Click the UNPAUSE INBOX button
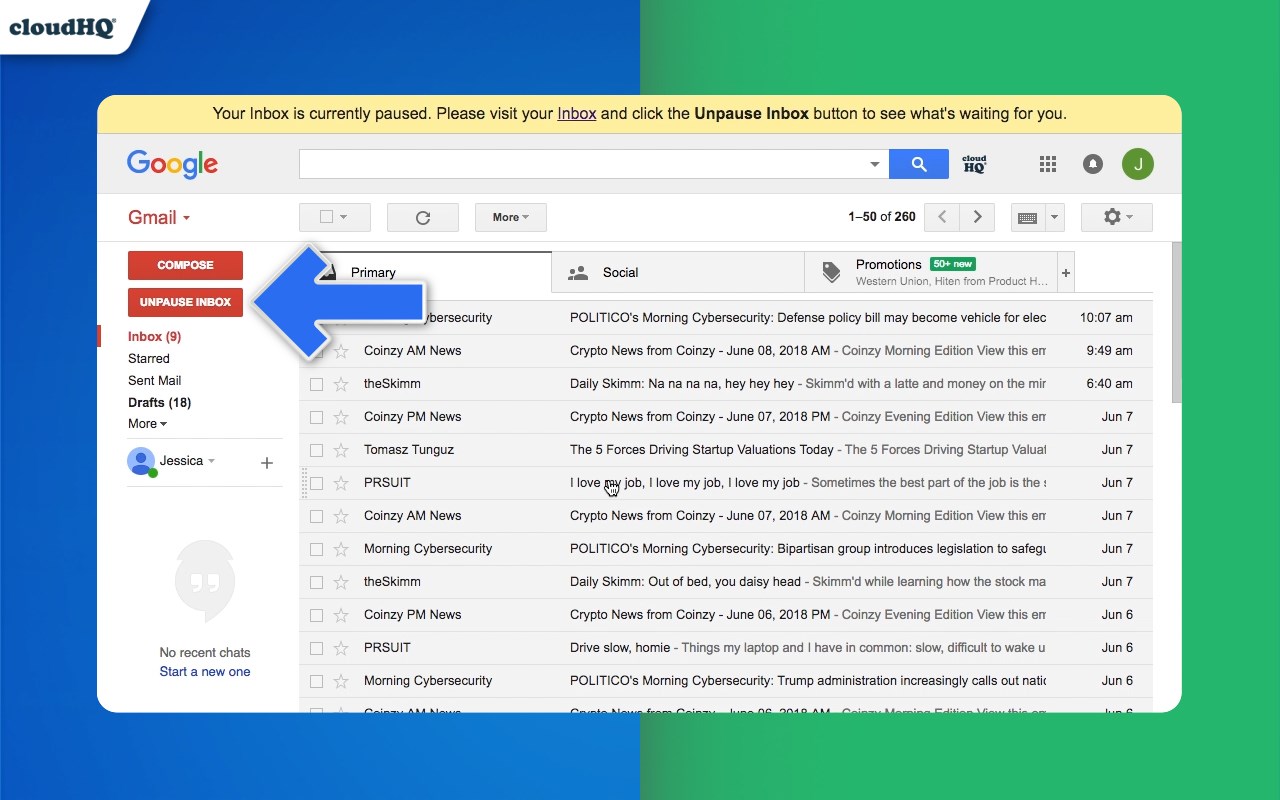 pos(185,302)
